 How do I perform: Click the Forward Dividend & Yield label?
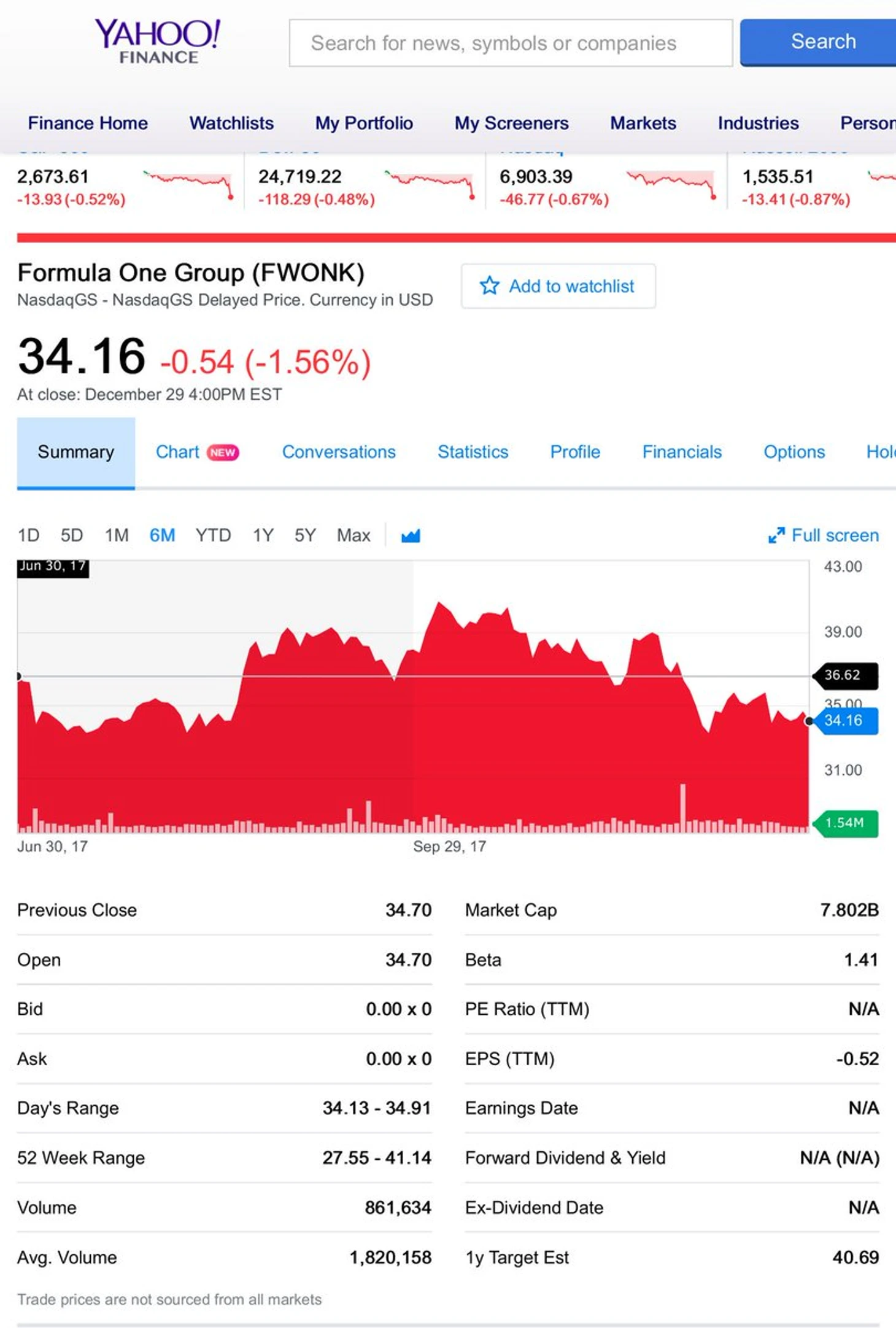[565, 1158]
